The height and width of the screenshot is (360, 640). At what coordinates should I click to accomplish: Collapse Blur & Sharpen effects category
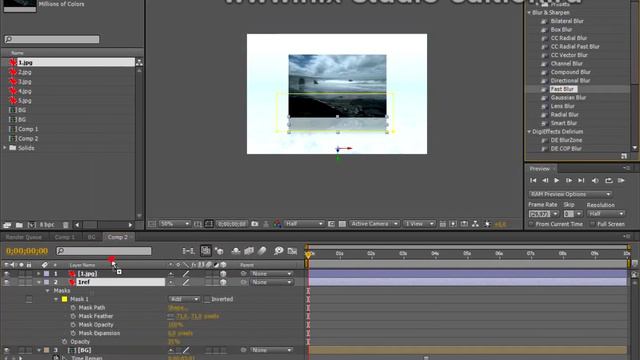point(529,13)
